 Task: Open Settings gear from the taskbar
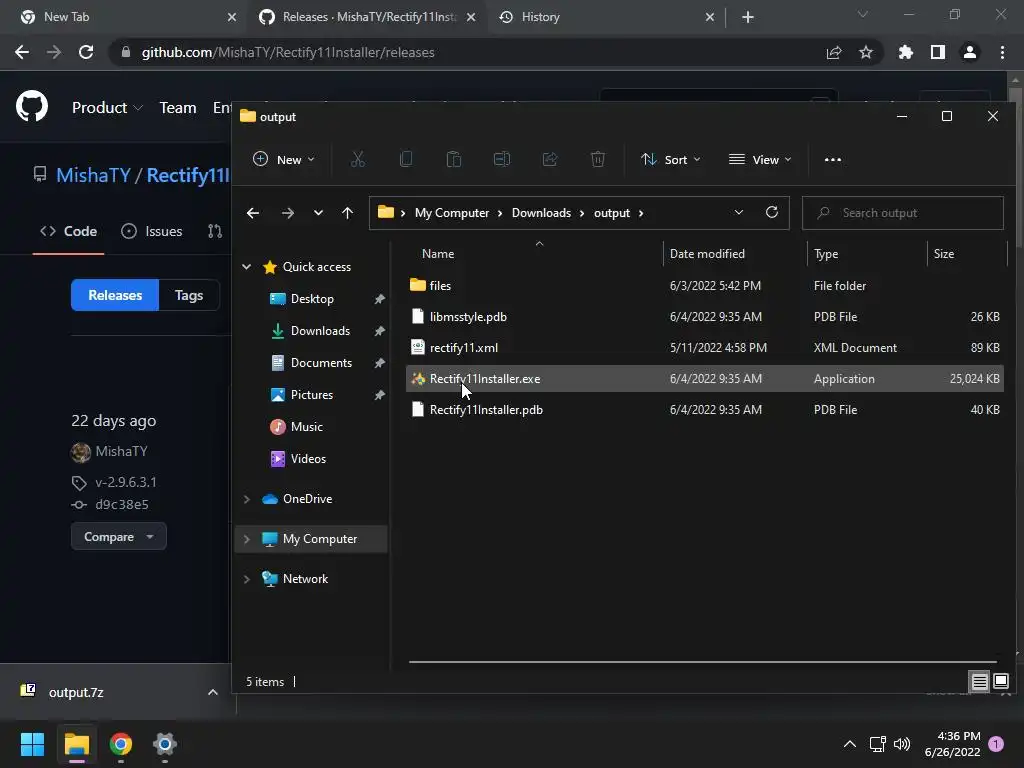(165, 744)
